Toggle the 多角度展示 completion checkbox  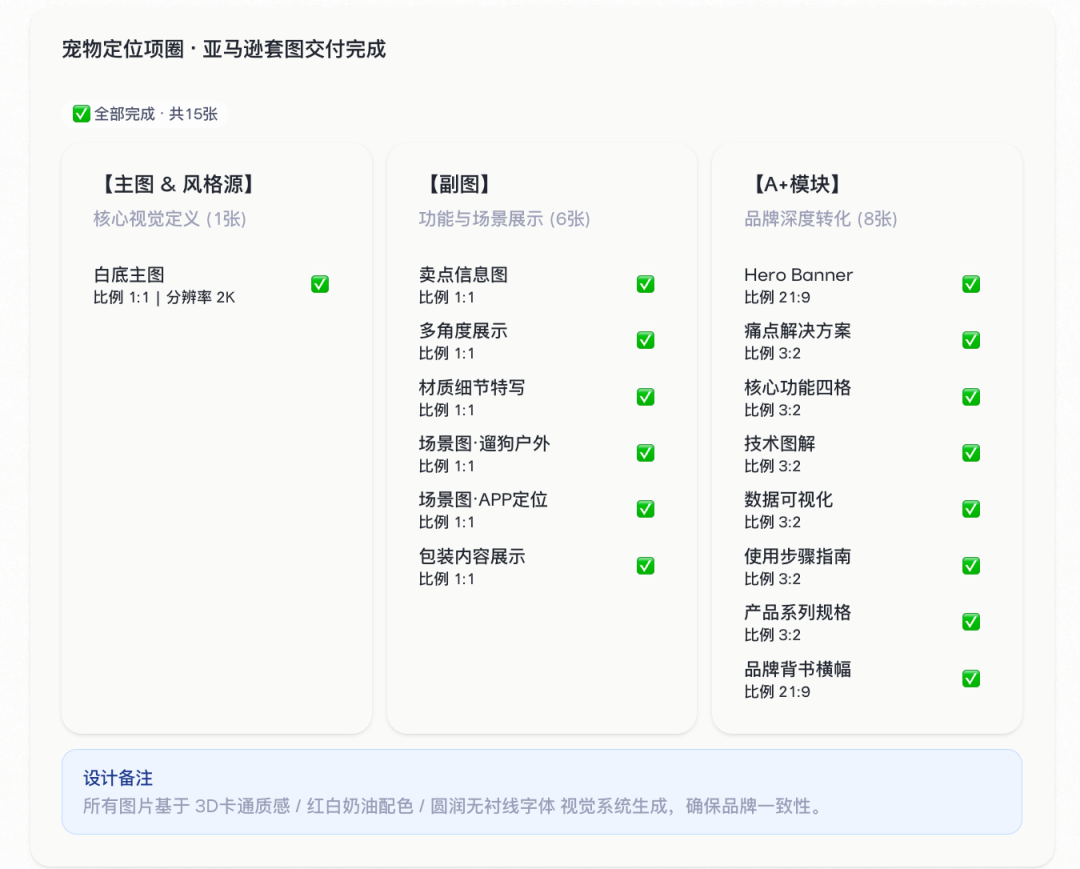[645, 340]
